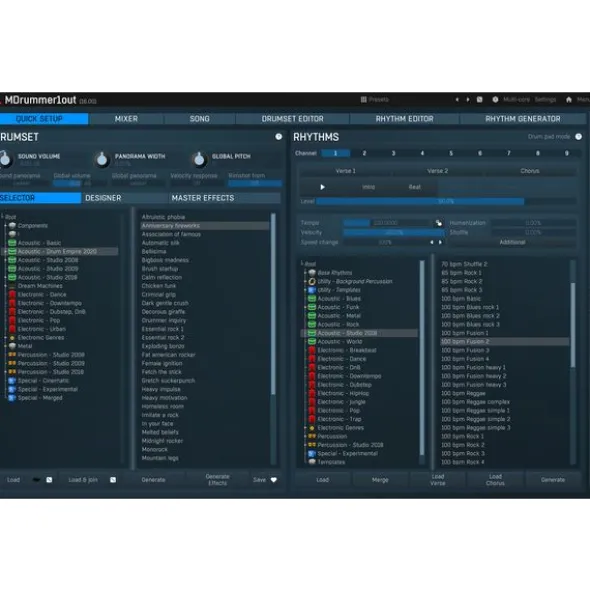Click the Acoustic - Blues rhythm drum icon
The width and height of the screenshot is (590, 591).
click(x=312, y=299)
